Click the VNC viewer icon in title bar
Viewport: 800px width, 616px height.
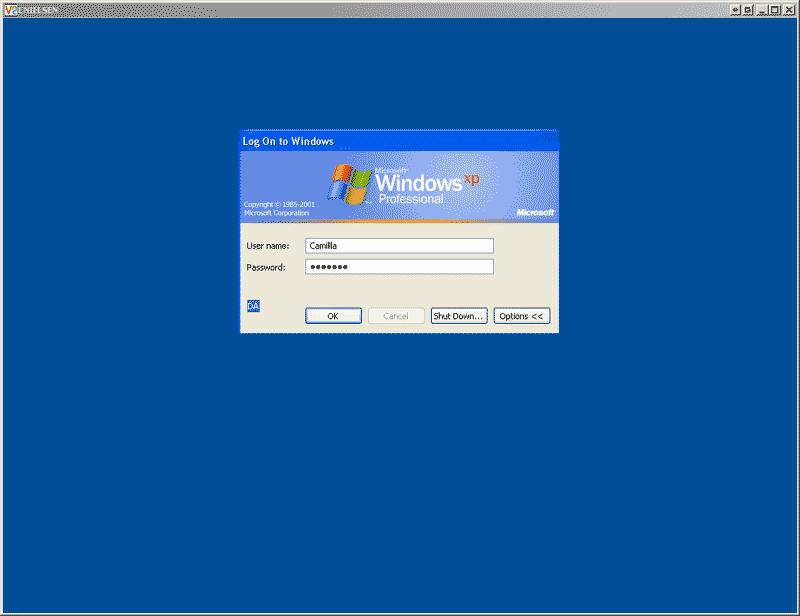[x=11, y=10]
